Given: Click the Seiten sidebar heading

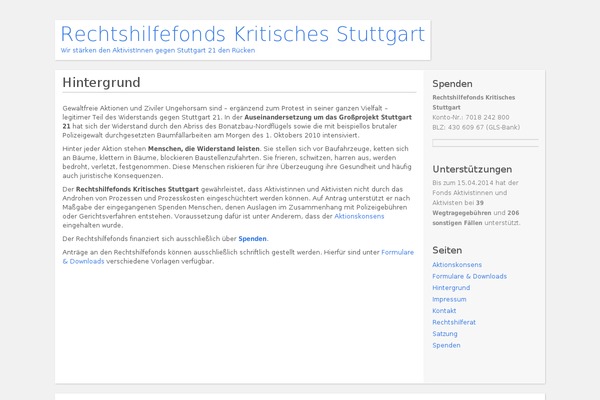Looking at the screenshot, I should click(447, 250).
